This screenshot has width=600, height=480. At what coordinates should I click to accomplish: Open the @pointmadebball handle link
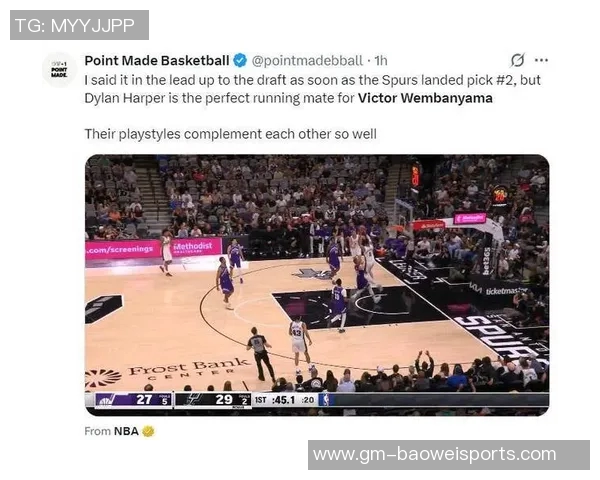[307, 60]
